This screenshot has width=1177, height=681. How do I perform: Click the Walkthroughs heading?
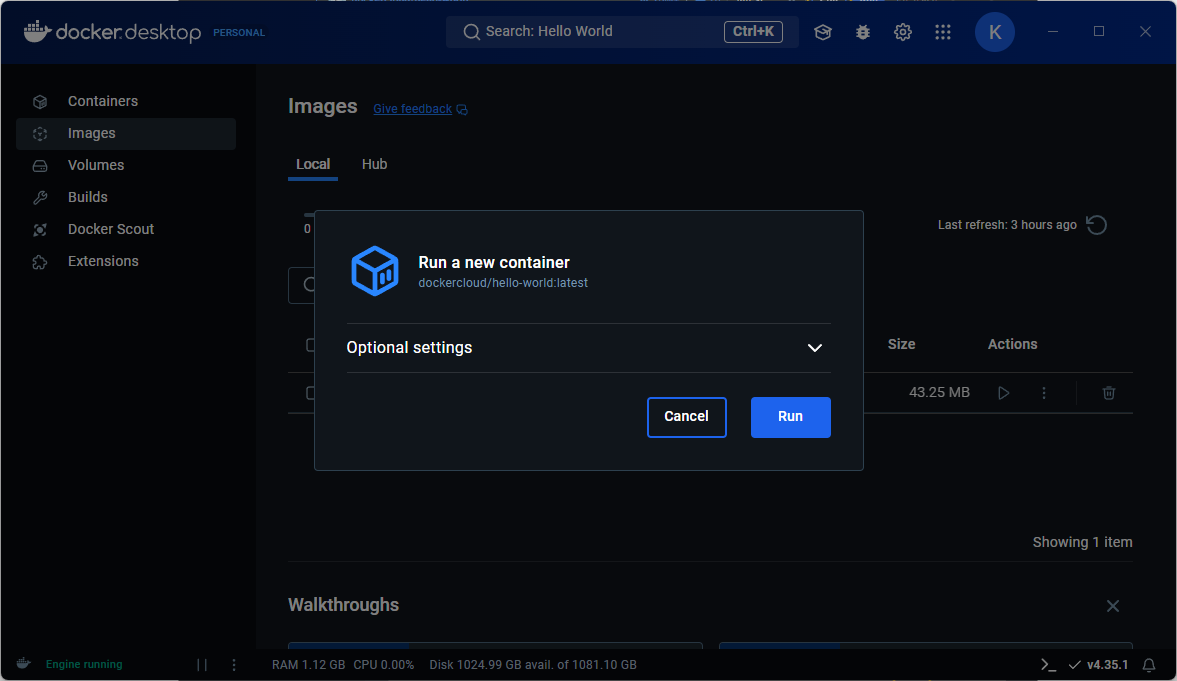coord(344,605)
